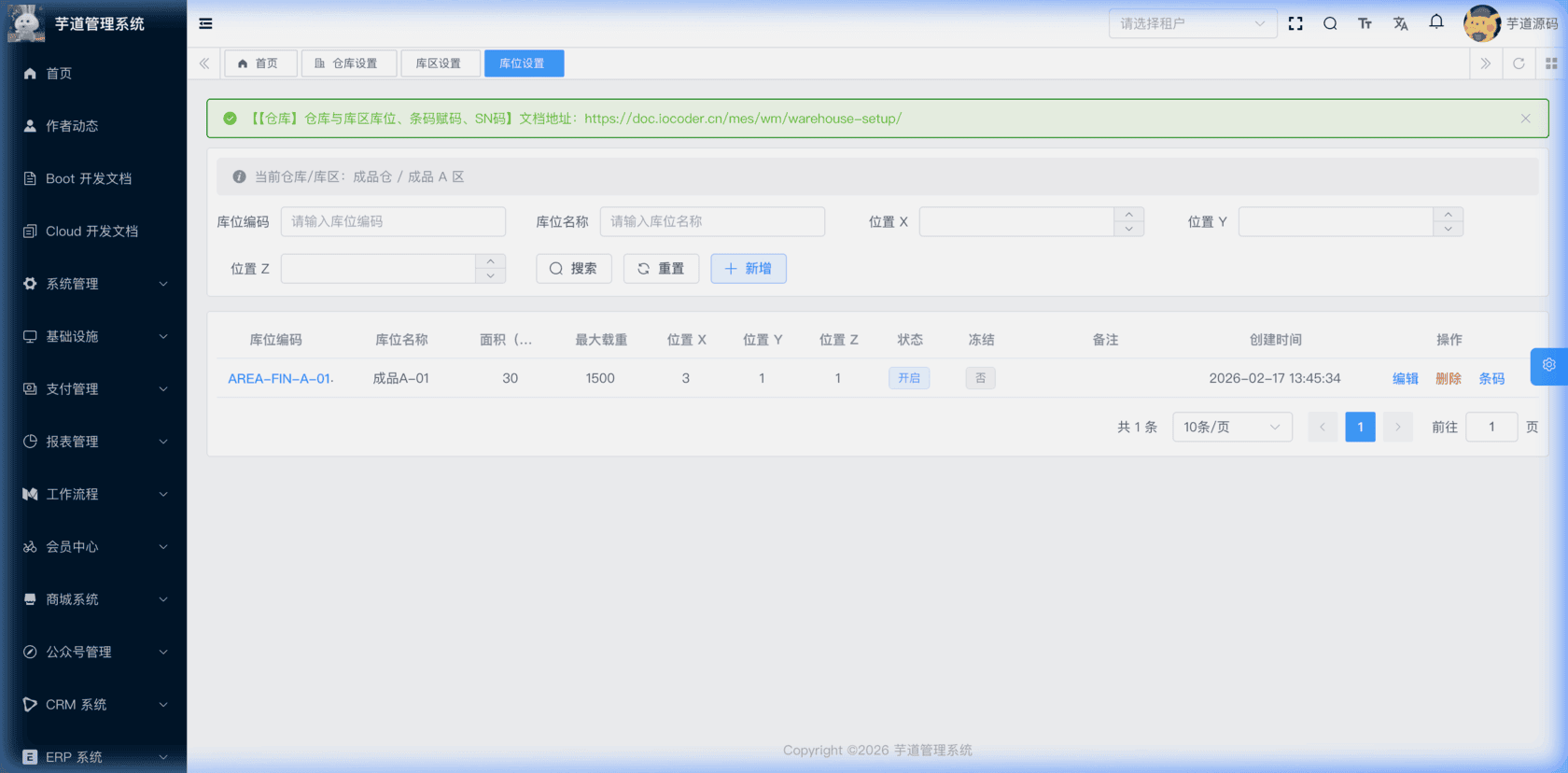
Task: Click the 新增 button
Action: click(x=748, y=269)
